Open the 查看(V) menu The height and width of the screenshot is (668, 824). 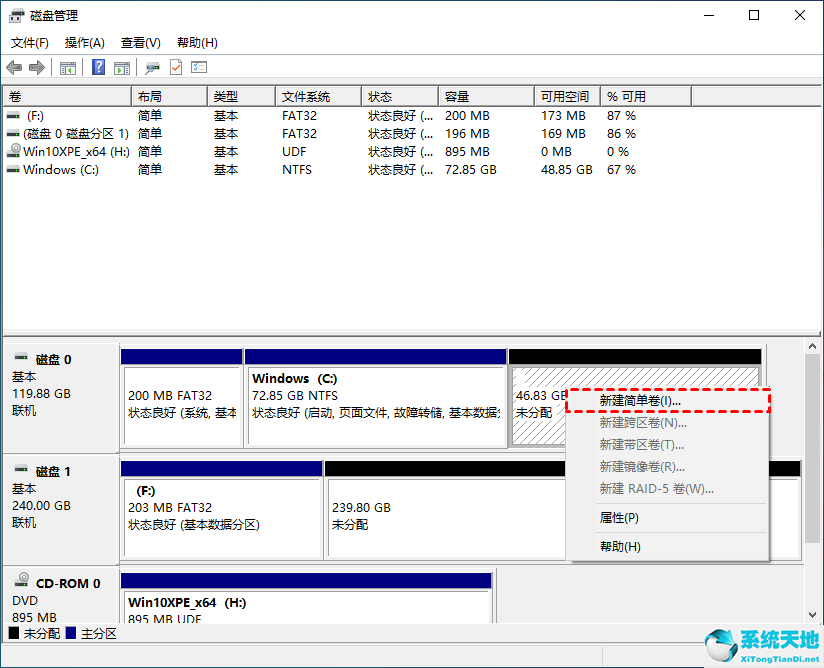tap(140, 43)
